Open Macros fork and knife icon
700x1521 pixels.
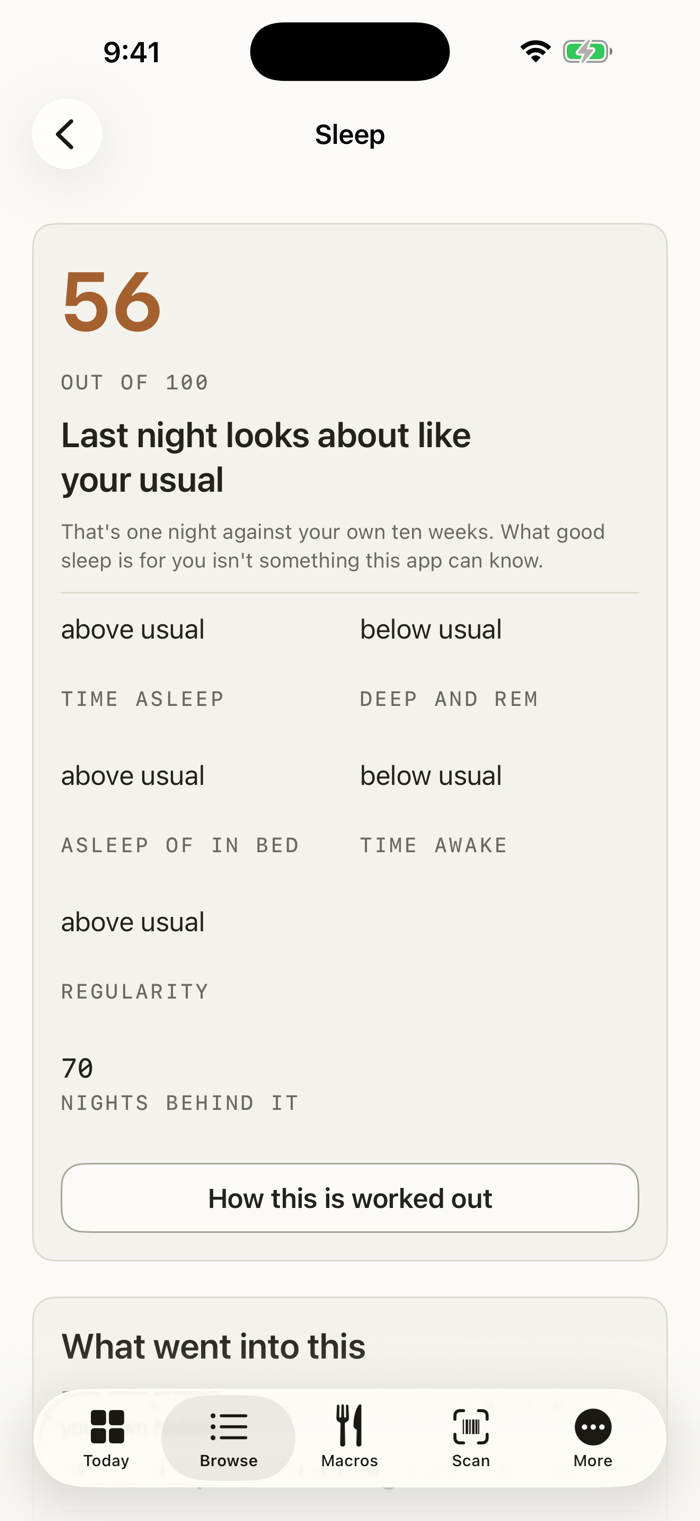pyautogui.click(x=349, y=1425)
